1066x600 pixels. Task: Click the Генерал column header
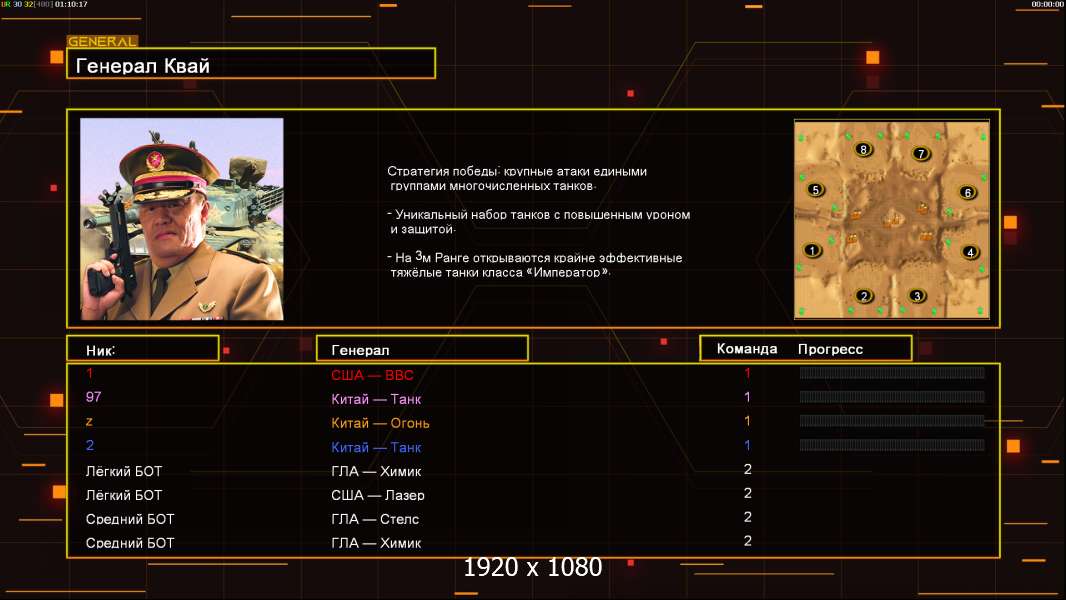tap(421, 349)
